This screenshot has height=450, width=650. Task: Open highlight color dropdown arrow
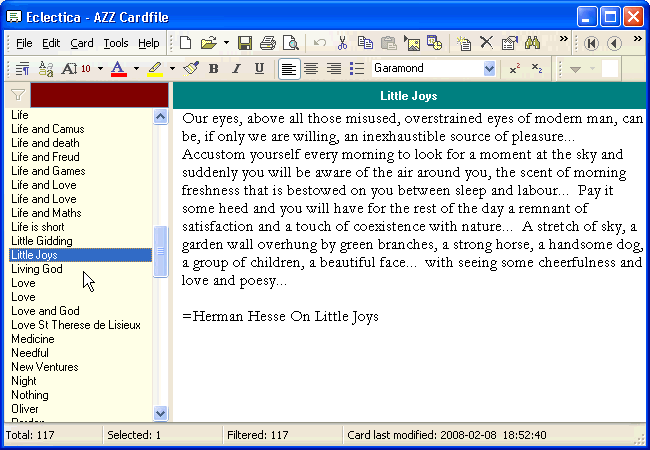(172, 69)
